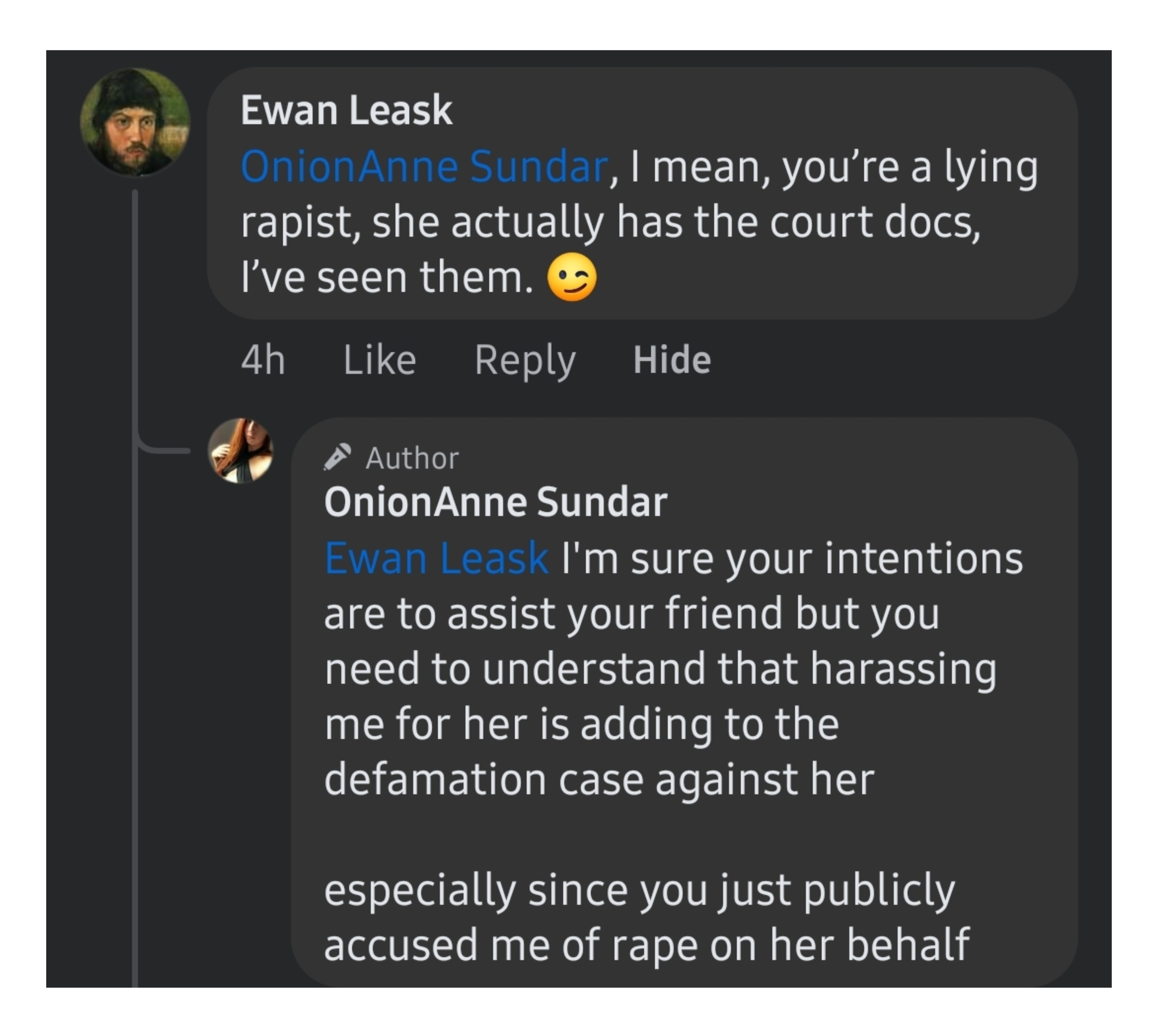This screenshot has width=1157, height=1036.
Task: Click the 4h comment timestamp
Action: click(x=263, y=360)
